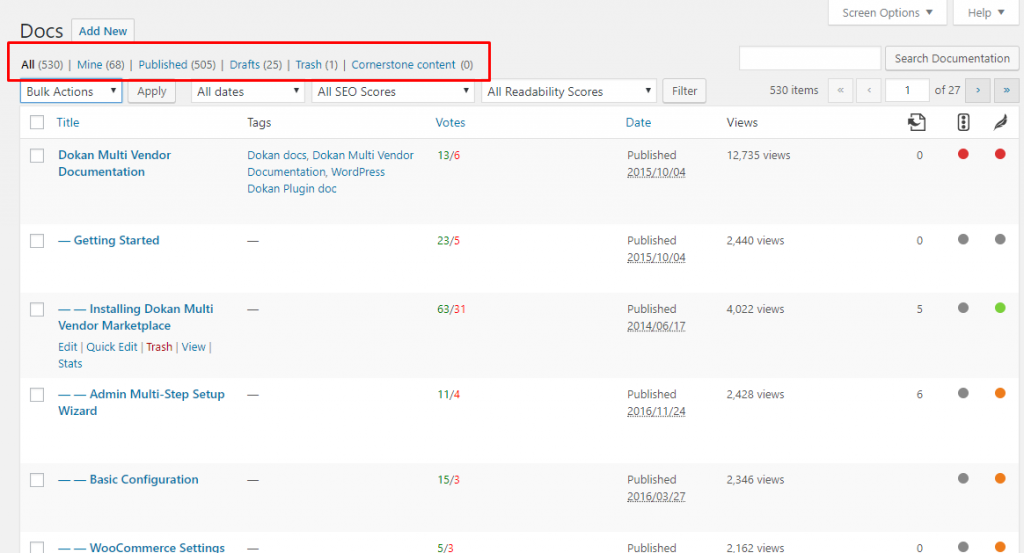Viewport: 1024px width, 553px height.
Task: Go to next page arrow
Action: (x=978, y=90)
